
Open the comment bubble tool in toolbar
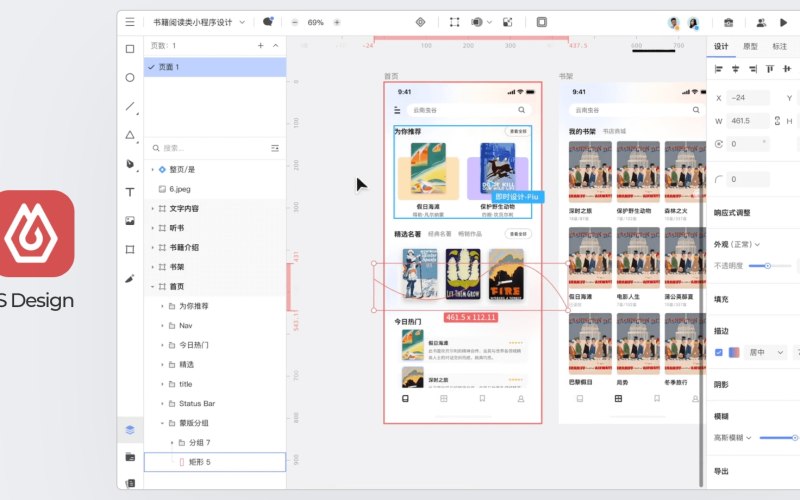point(268,21)
